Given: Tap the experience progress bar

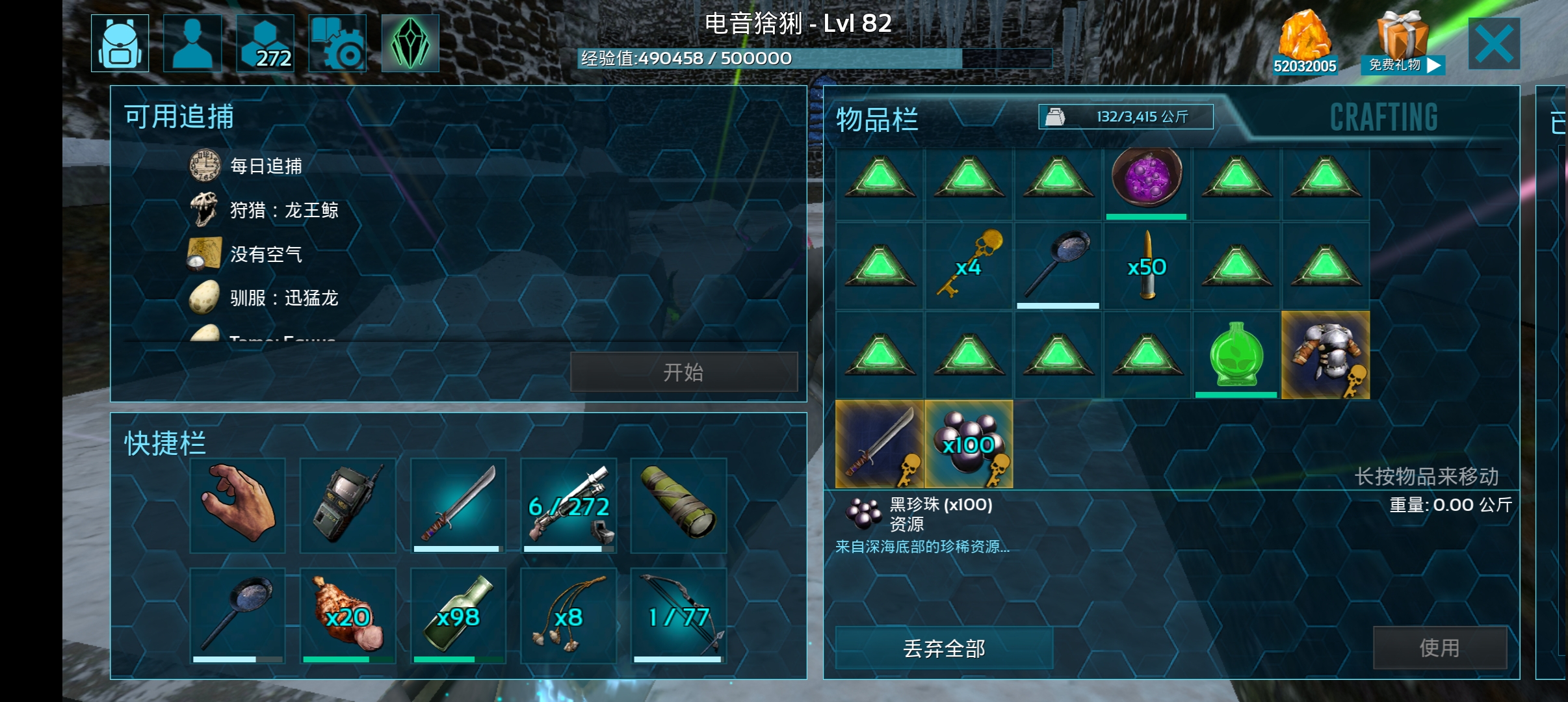Looking at the screenshot, I should [815, 58].
